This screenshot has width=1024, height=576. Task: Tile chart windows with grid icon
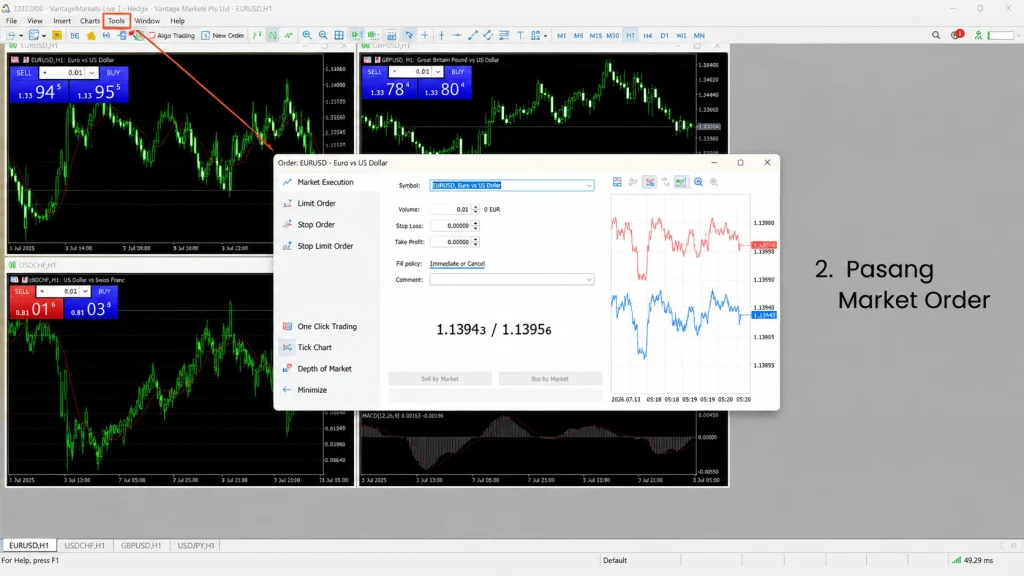(339, 35)
